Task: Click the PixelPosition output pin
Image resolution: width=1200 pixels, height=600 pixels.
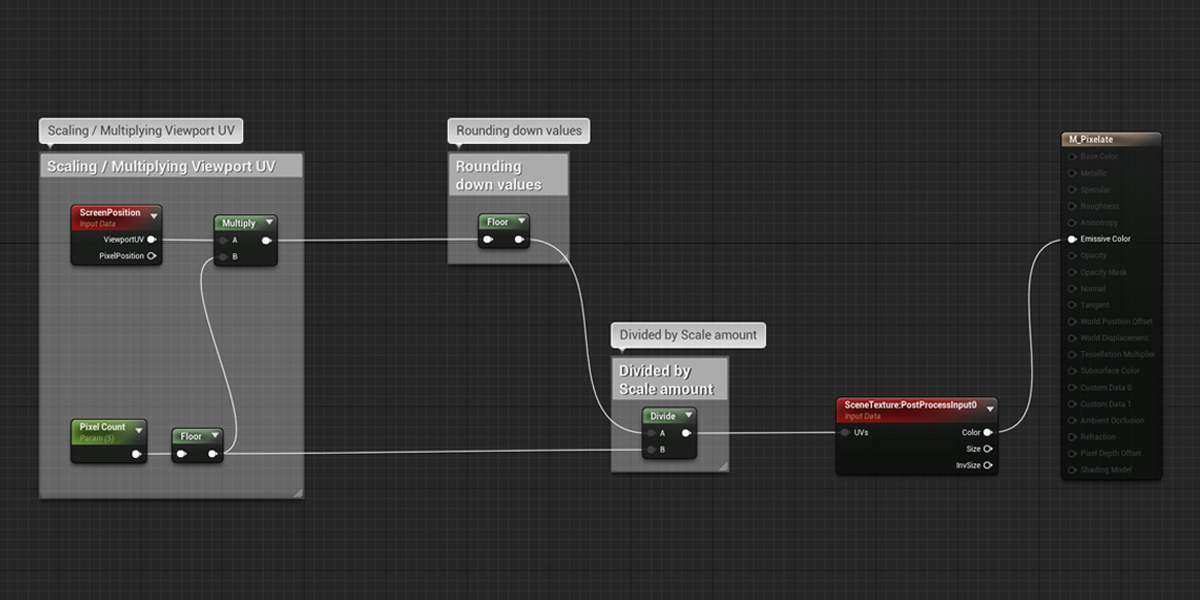Action: click(152, 256)
